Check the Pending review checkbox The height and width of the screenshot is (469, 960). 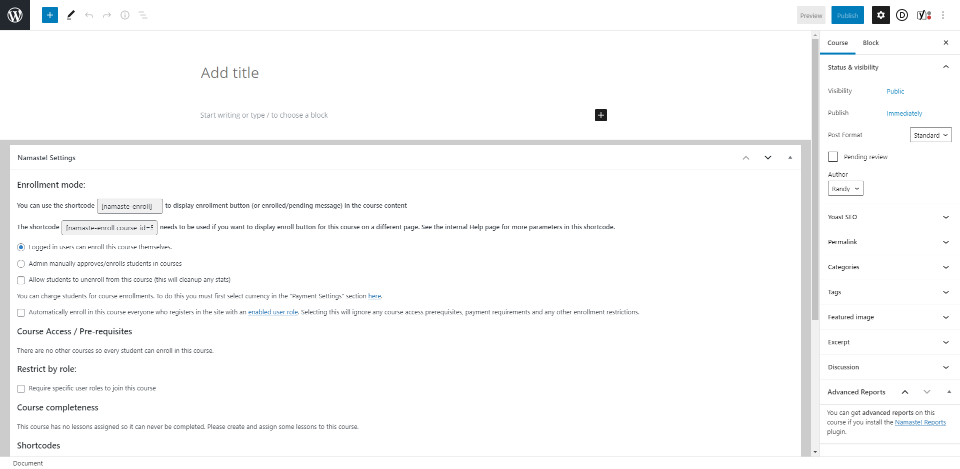click(833, 157)
